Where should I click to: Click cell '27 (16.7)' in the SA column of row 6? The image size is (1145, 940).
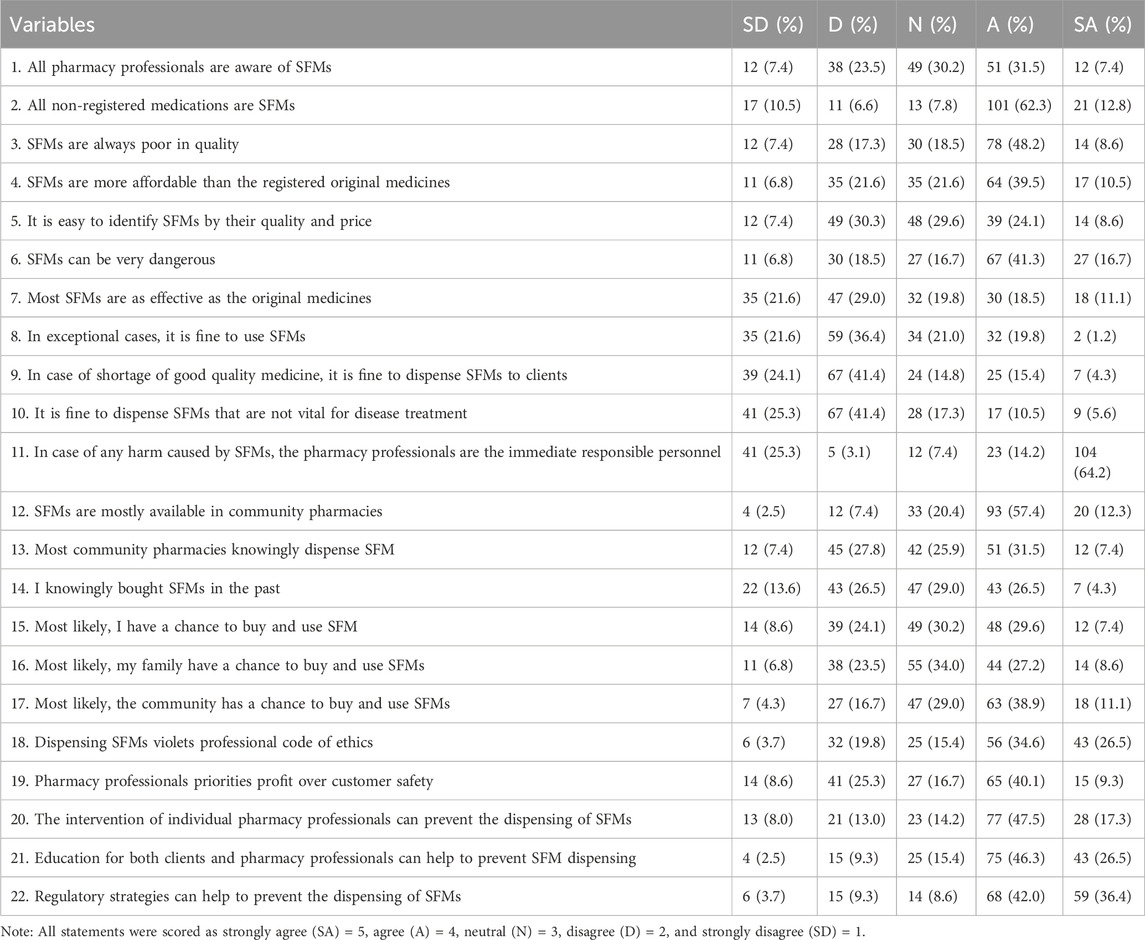click(1102, 259)
